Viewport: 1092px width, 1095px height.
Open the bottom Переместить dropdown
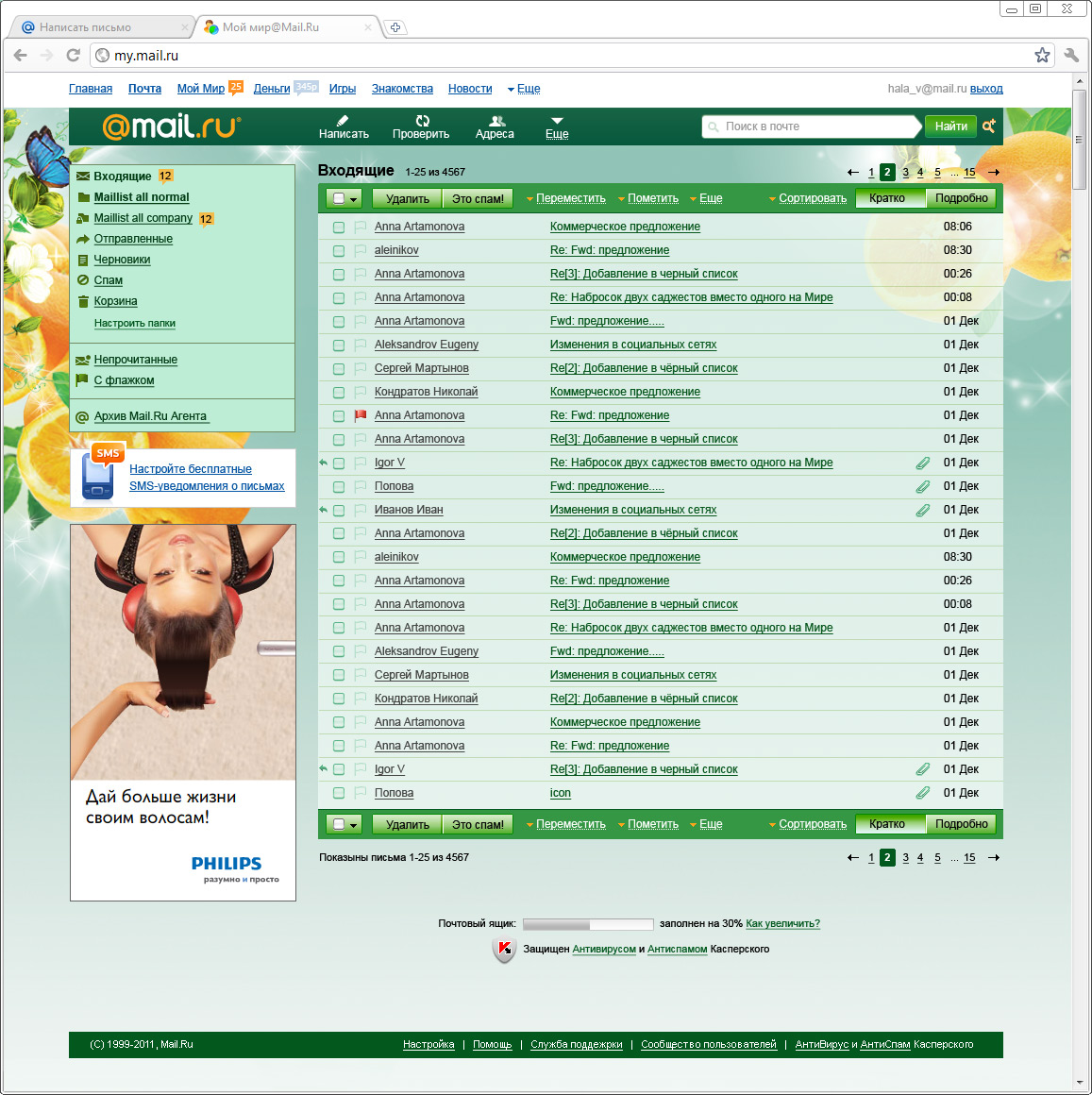(x=566, y=824)
